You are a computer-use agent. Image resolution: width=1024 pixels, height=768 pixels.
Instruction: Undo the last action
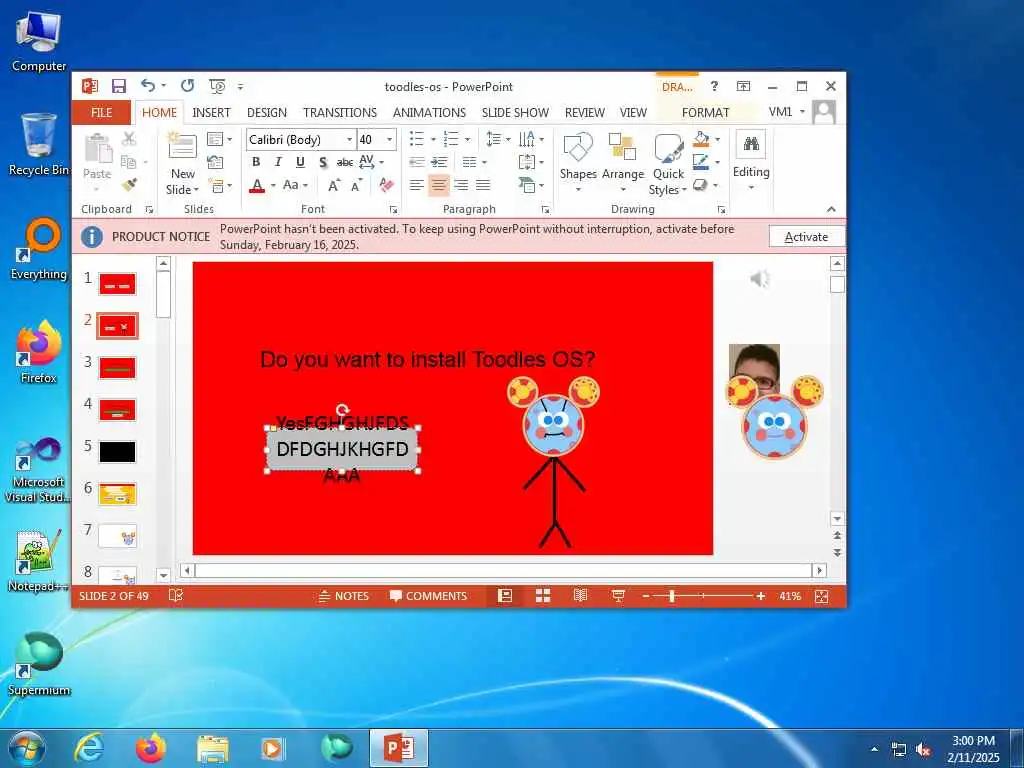pos(148,86)
